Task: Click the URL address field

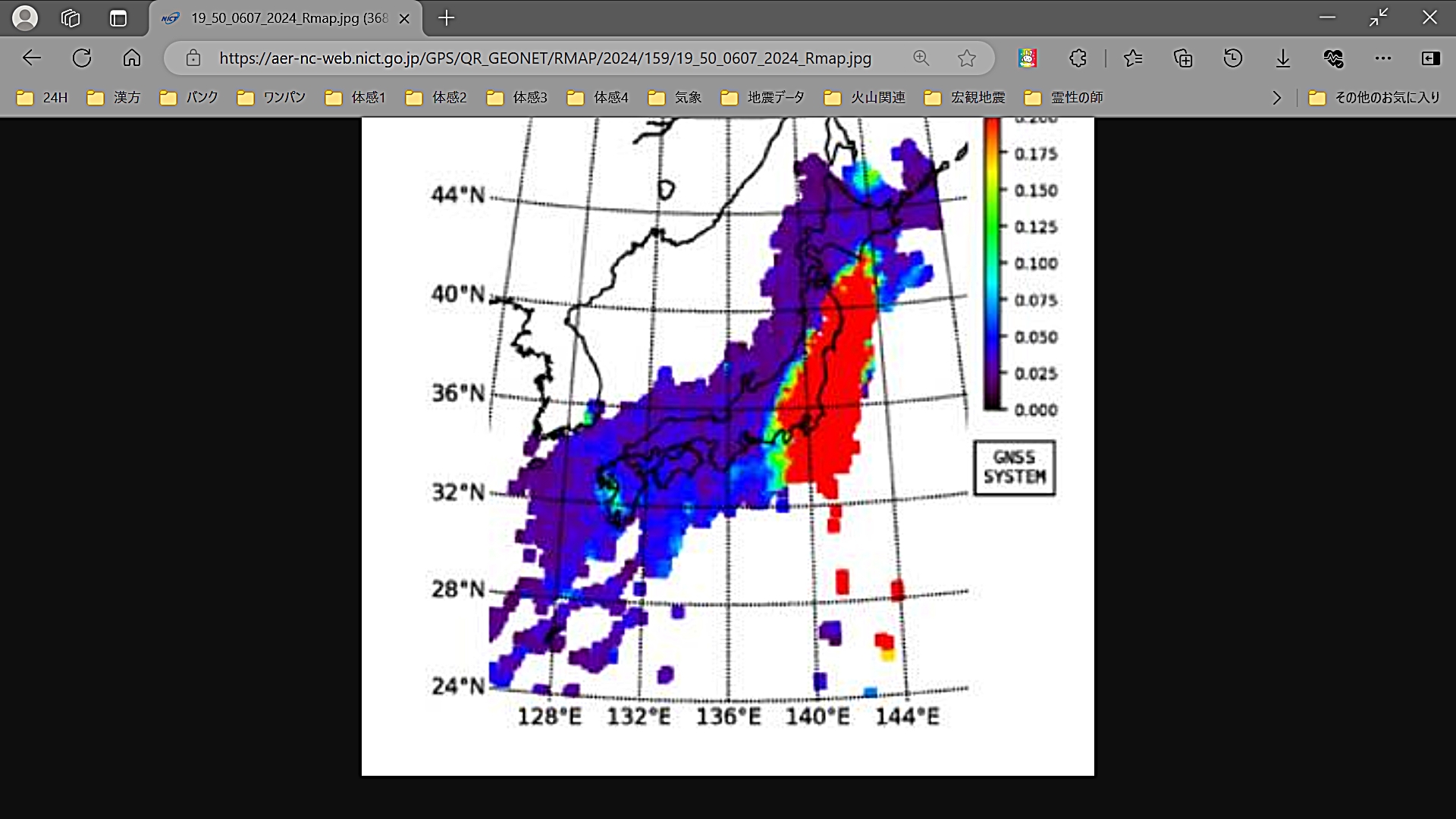Action: click(x=544, y=58)
